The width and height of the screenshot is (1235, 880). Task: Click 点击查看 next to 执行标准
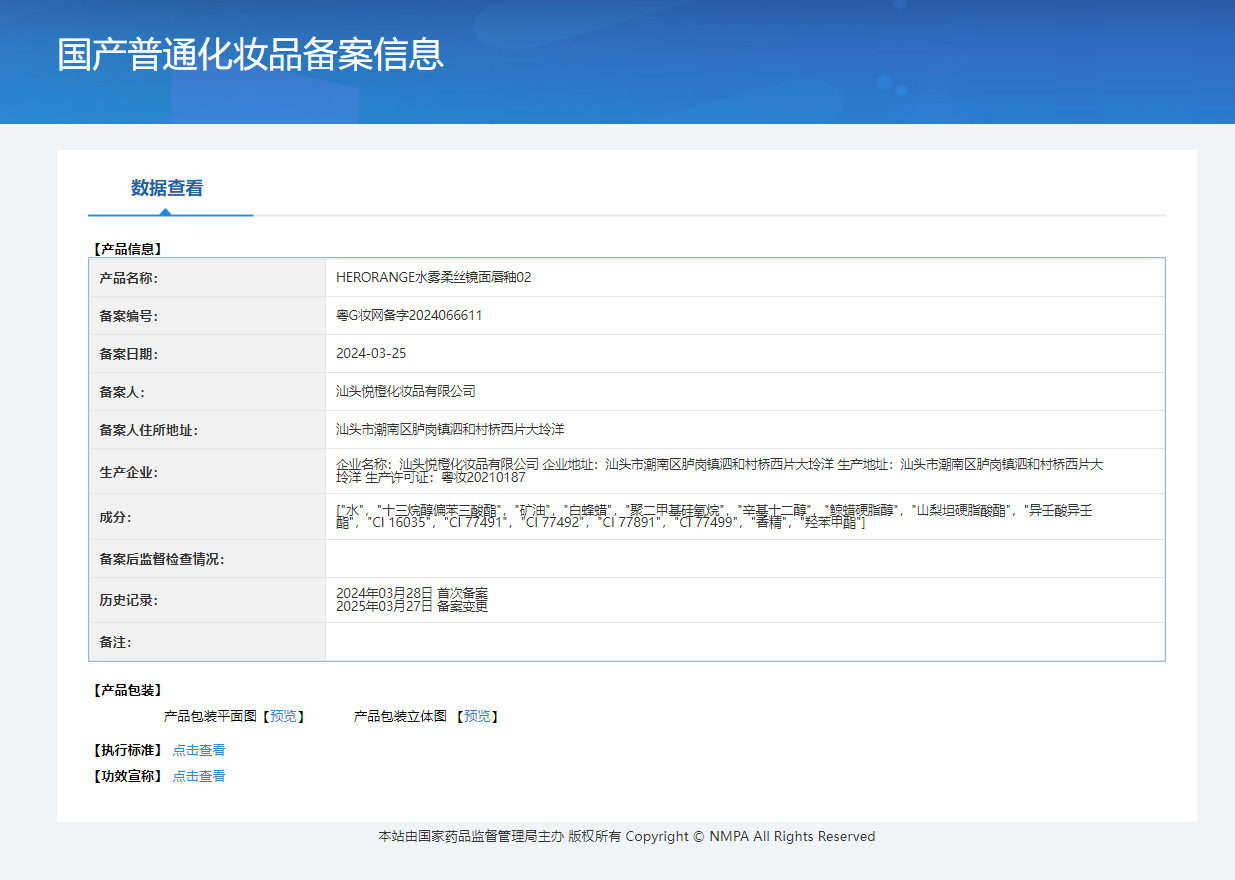pos(199,750)
